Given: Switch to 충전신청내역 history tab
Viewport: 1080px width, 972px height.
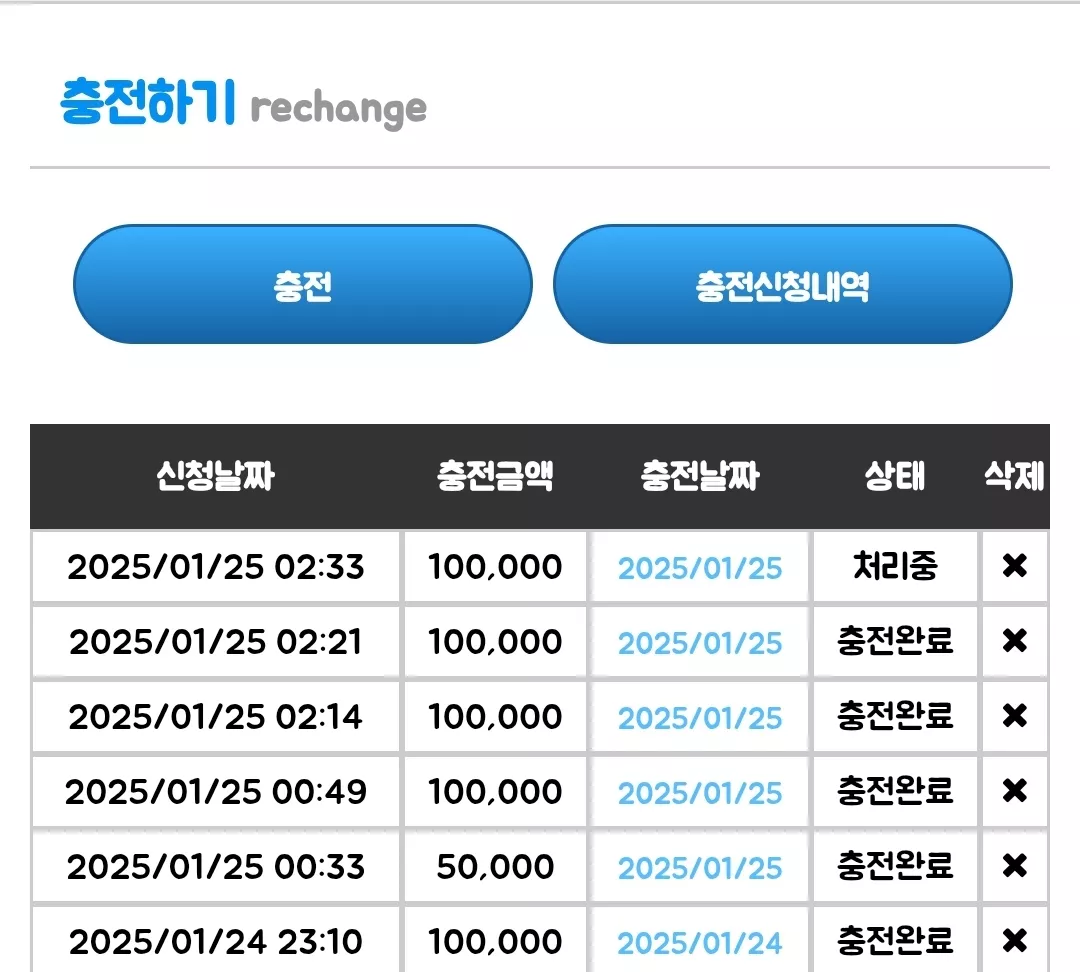Looking at the screenshot, I should point(782,285).
